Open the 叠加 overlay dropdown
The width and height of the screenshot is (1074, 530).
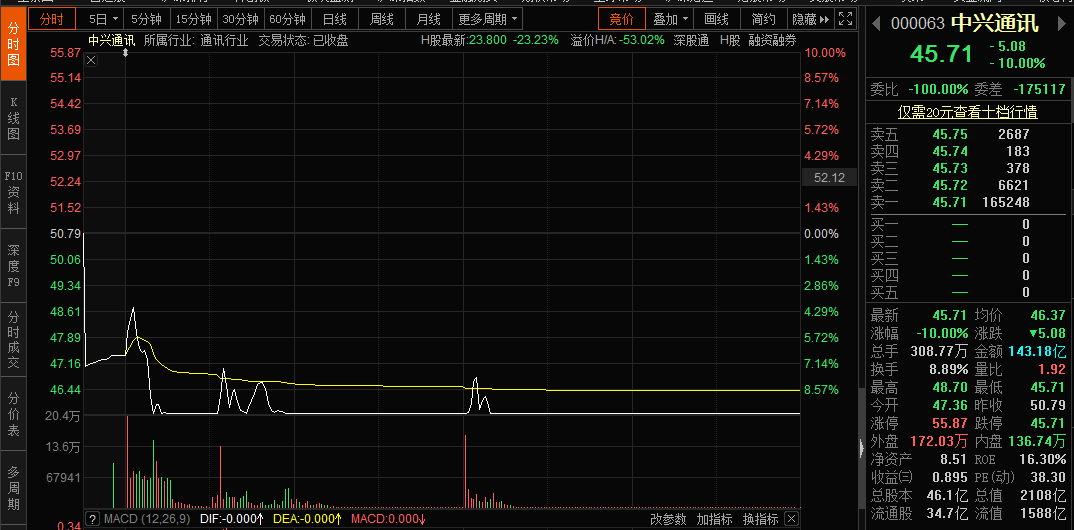pyautogui.click(x=671, y=19)
